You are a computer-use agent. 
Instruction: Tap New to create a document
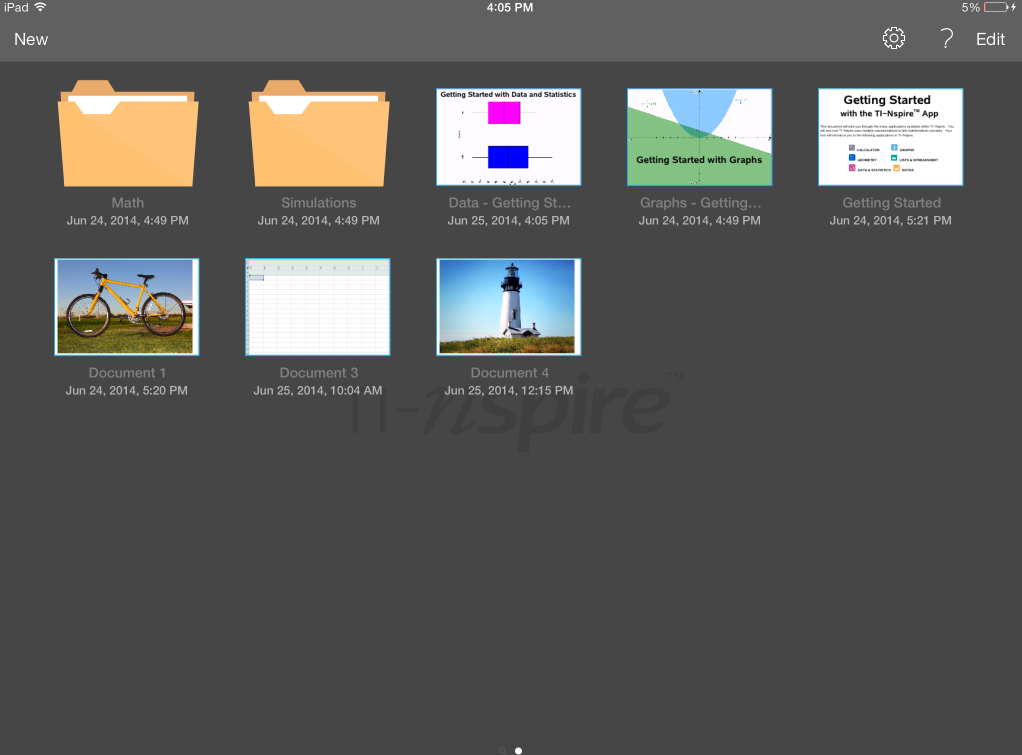point(31,39)
